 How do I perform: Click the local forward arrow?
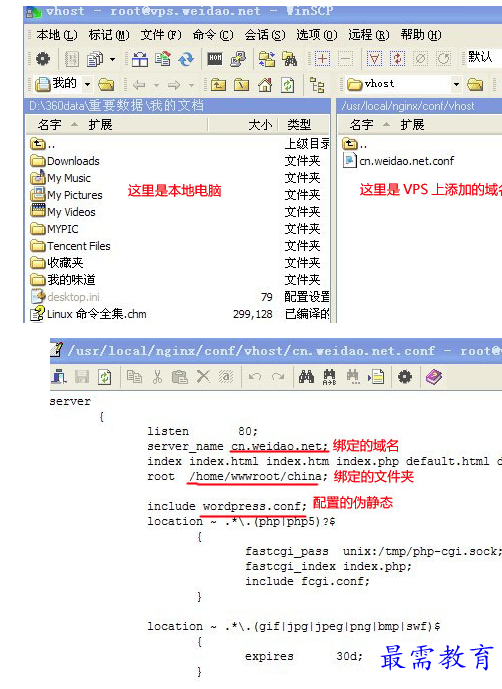174,84
